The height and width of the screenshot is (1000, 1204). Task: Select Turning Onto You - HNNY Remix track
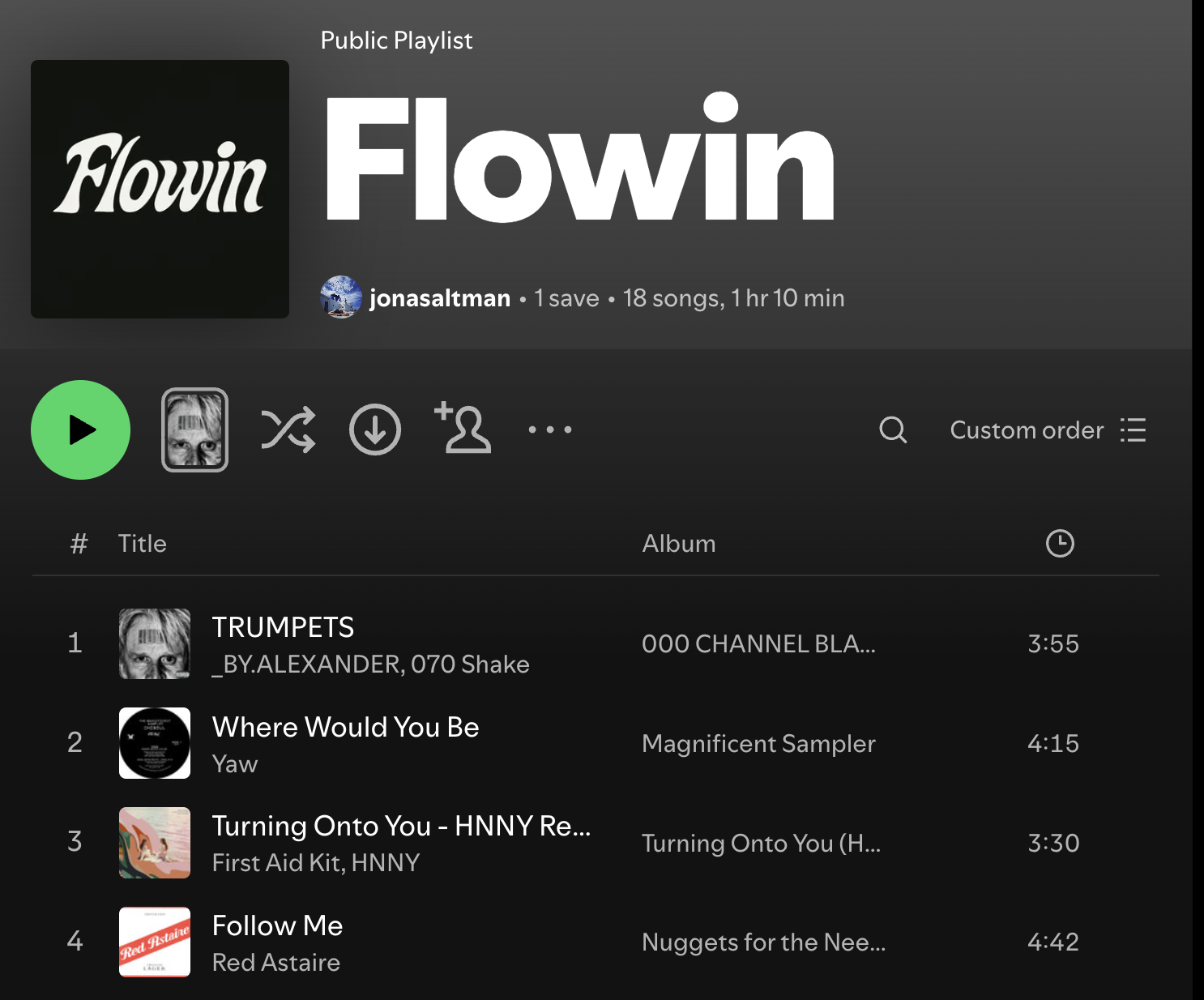click(x=401, y=826)
